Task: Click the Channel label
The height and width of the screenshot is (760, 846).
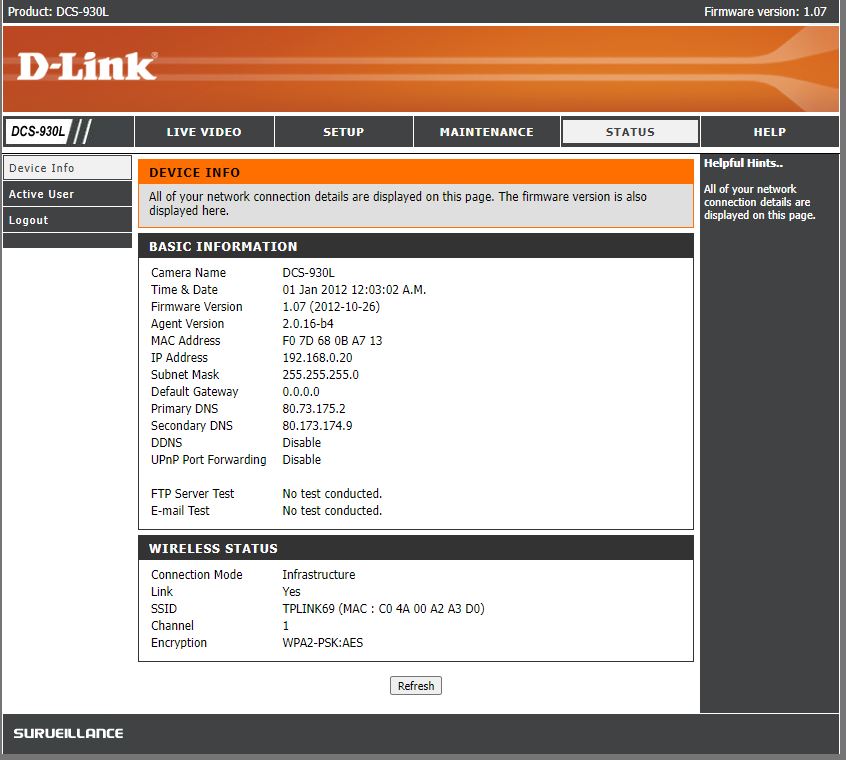Action: click(173, 626)
